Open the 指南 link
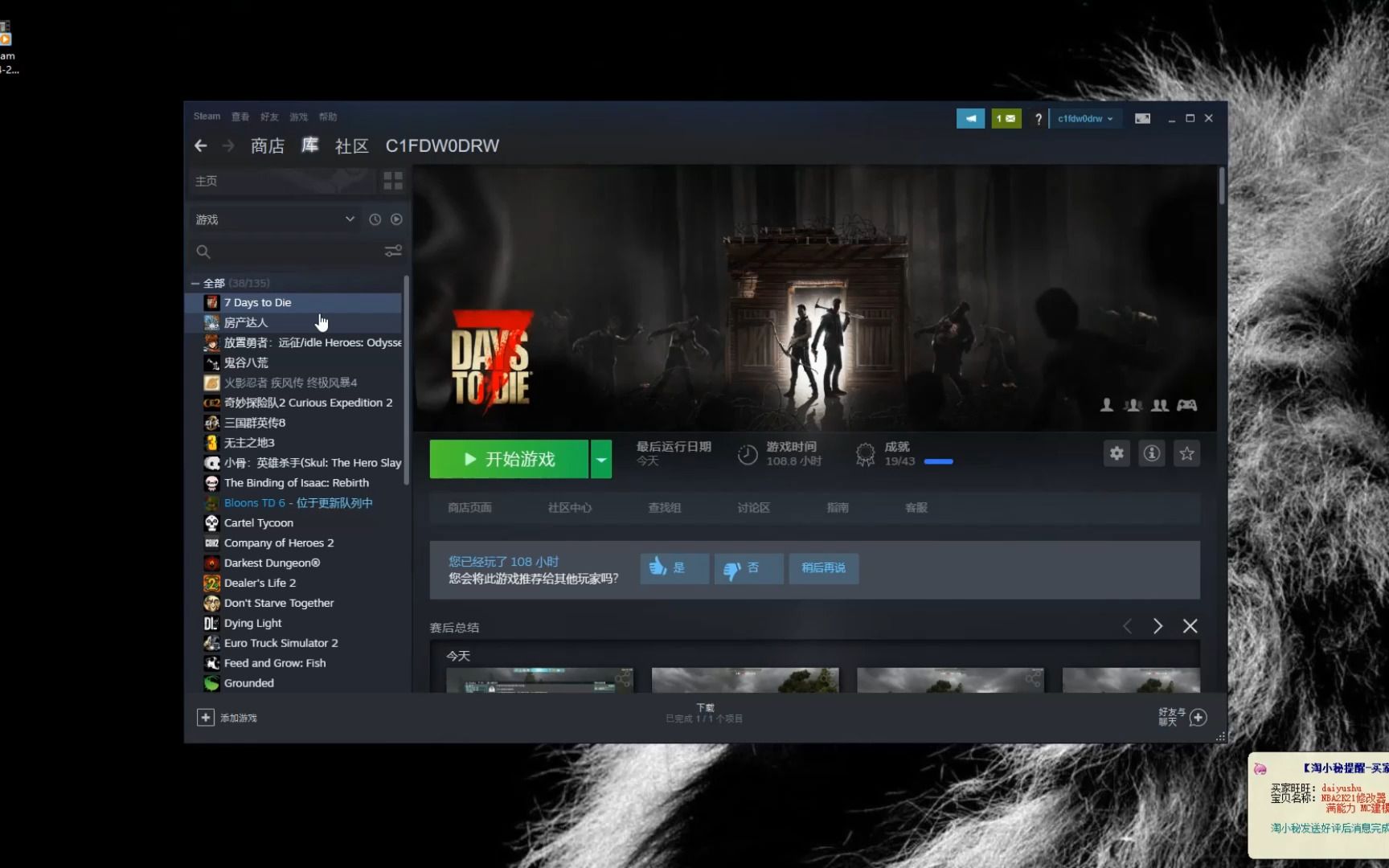Viewport: 1389px width, 868px height. point(838,508)
